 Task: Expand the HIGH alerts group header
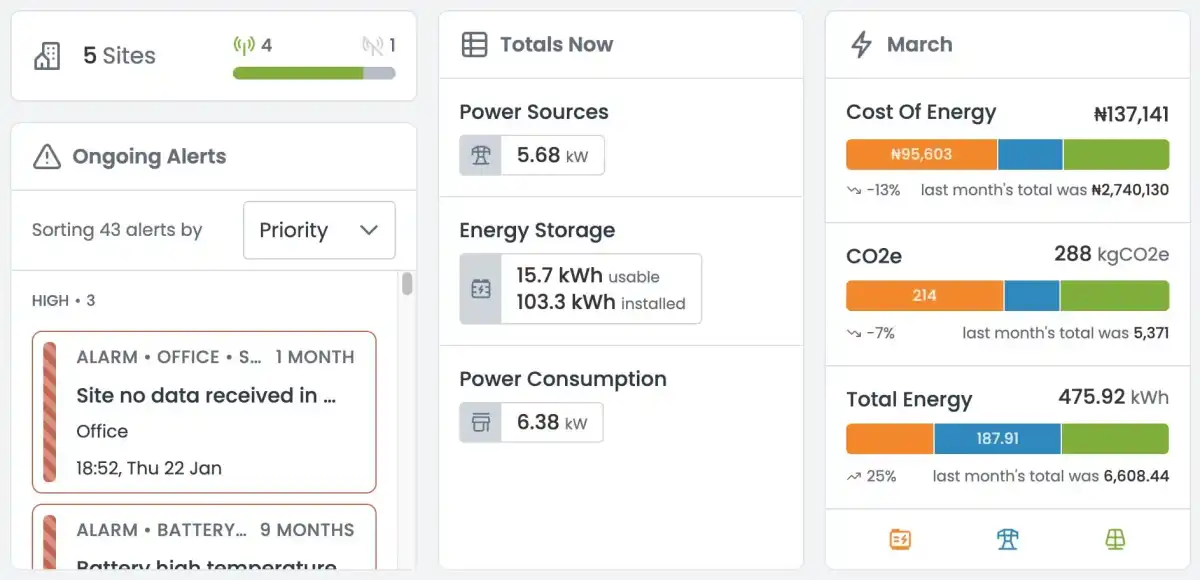(x=64, y=300)
